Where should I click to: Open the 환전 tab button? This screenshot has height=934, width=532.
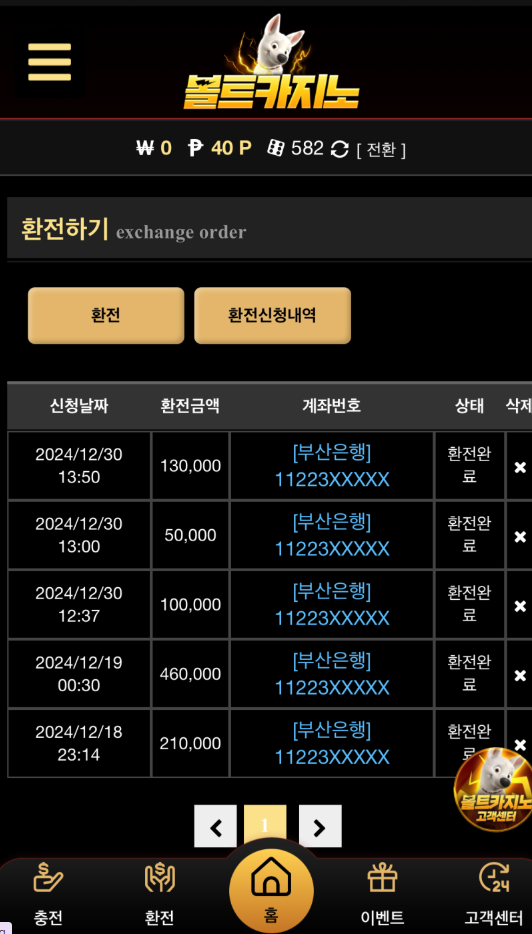[x=106, y=315]
